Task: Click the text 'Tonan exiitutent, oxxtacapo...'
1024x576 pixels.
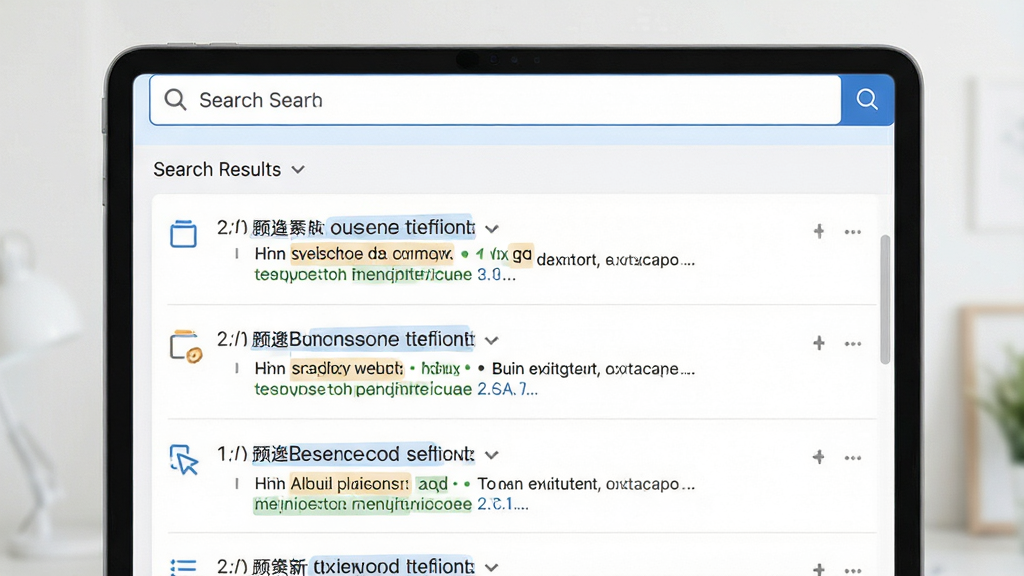Action: pos(586,484)
